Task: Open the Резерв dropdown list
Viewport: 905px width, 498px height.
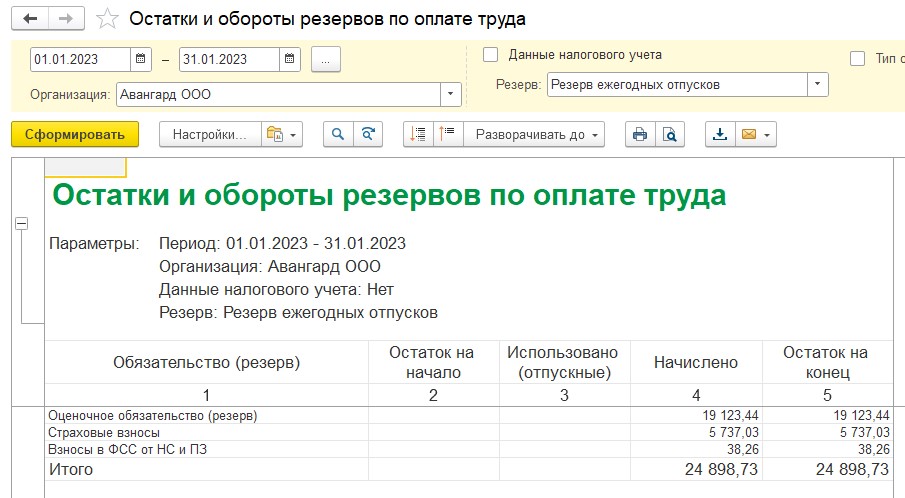Action: click(817, 84)
